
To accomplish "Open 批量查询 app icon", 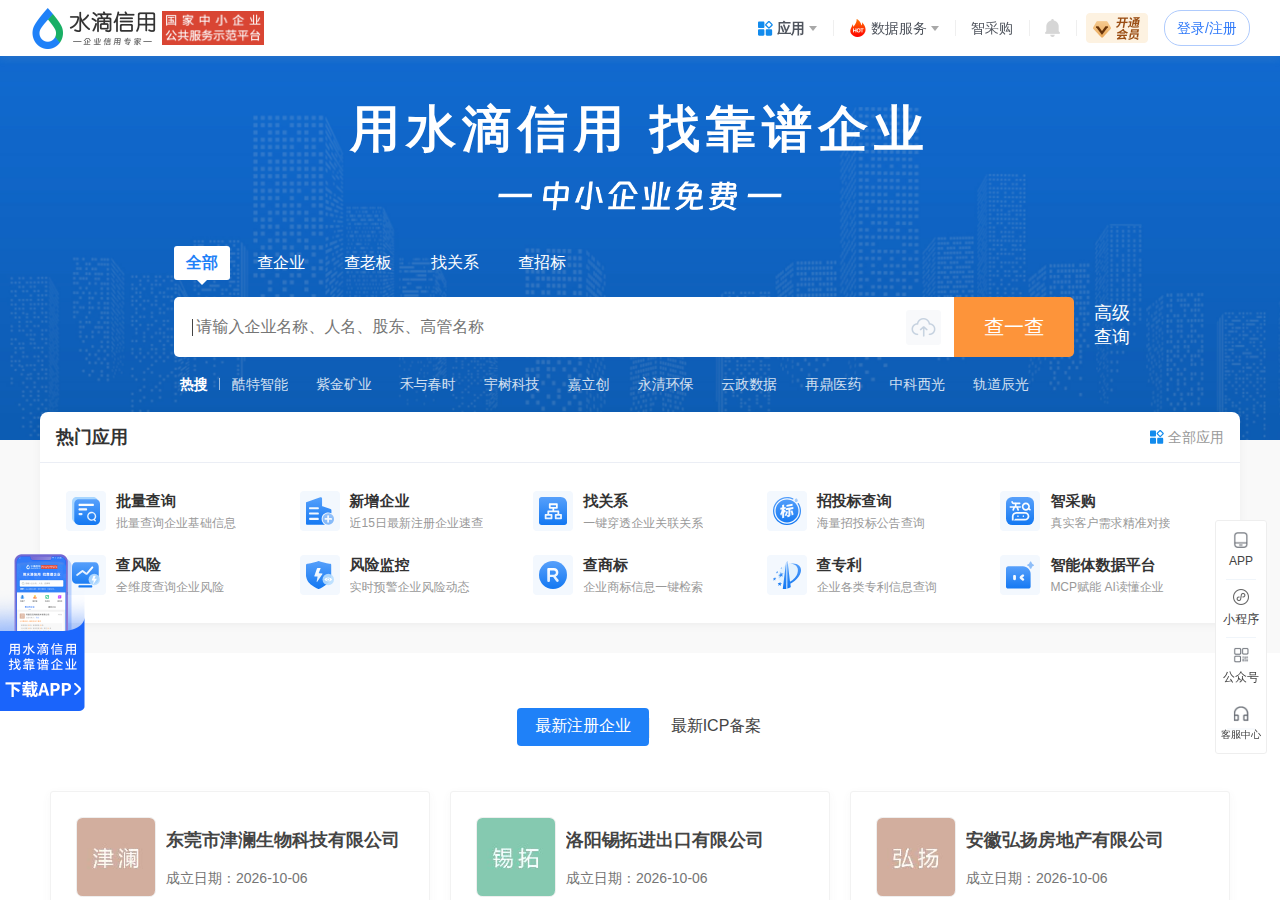I will tap(86, 511).
